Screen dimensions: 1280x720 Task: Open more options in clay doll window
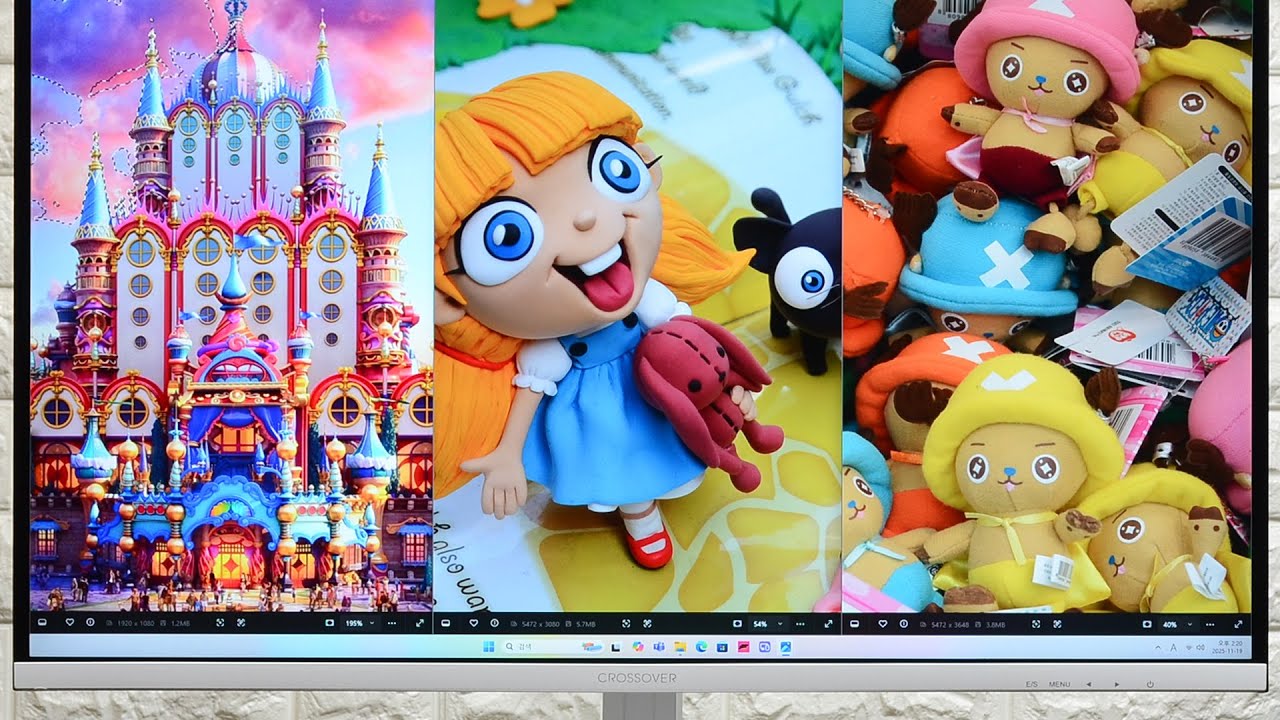click(800, 624)
